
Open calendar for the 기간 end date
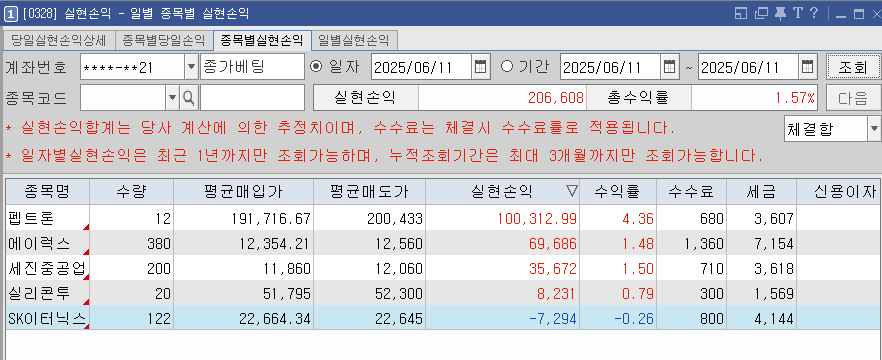coord(807,67)
